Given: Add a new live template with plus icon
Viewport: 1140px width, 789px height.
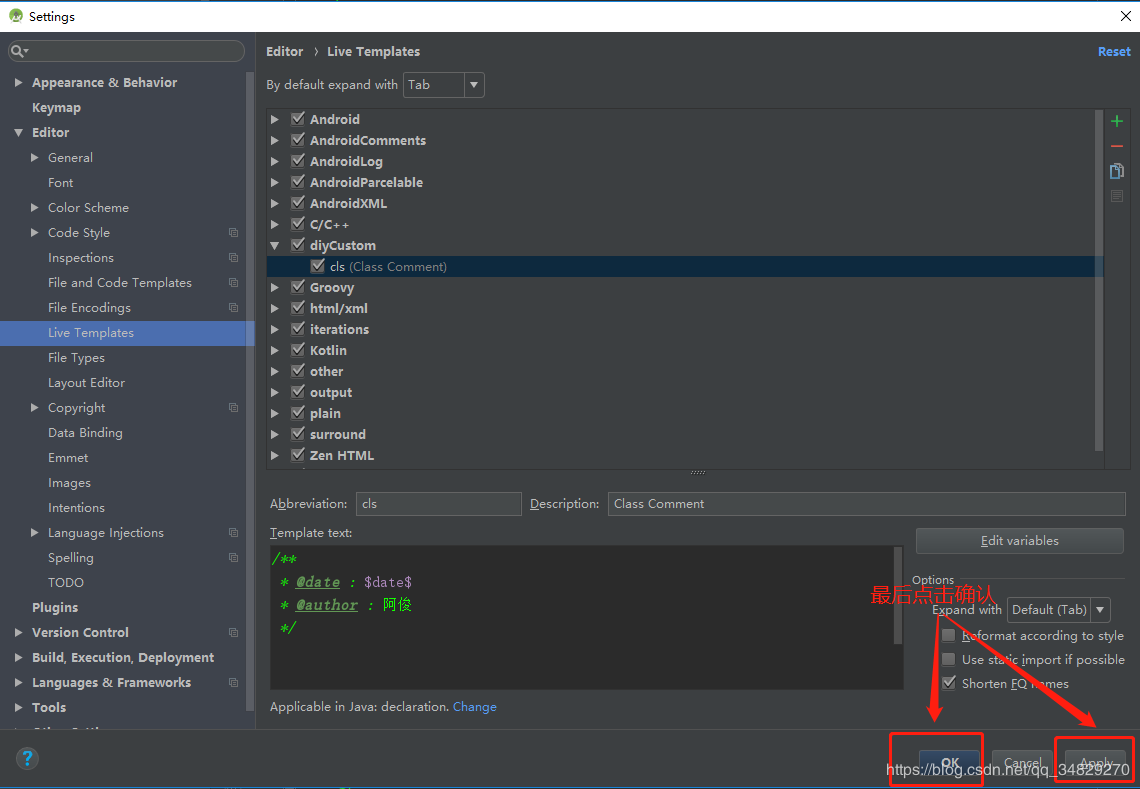Looking at the screenshot, I should click(1117, 121).
